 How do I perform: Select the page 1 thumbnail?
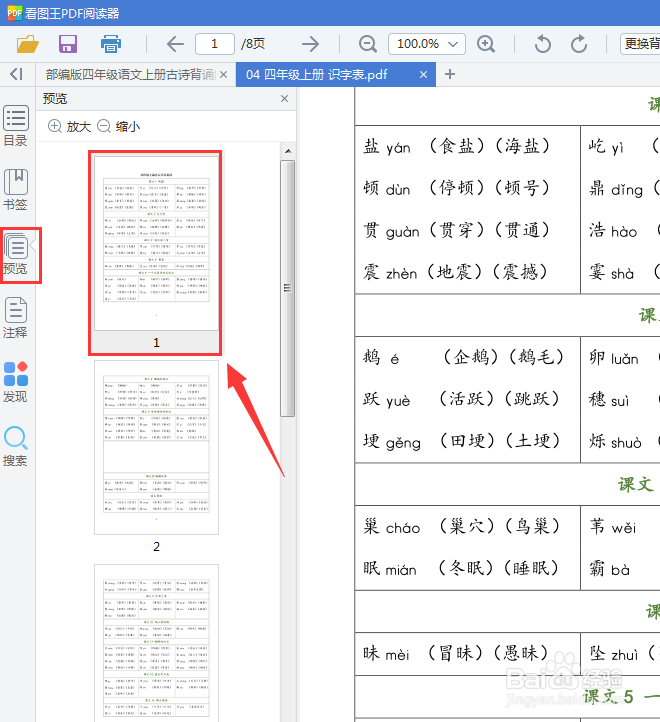pos(156,243)
